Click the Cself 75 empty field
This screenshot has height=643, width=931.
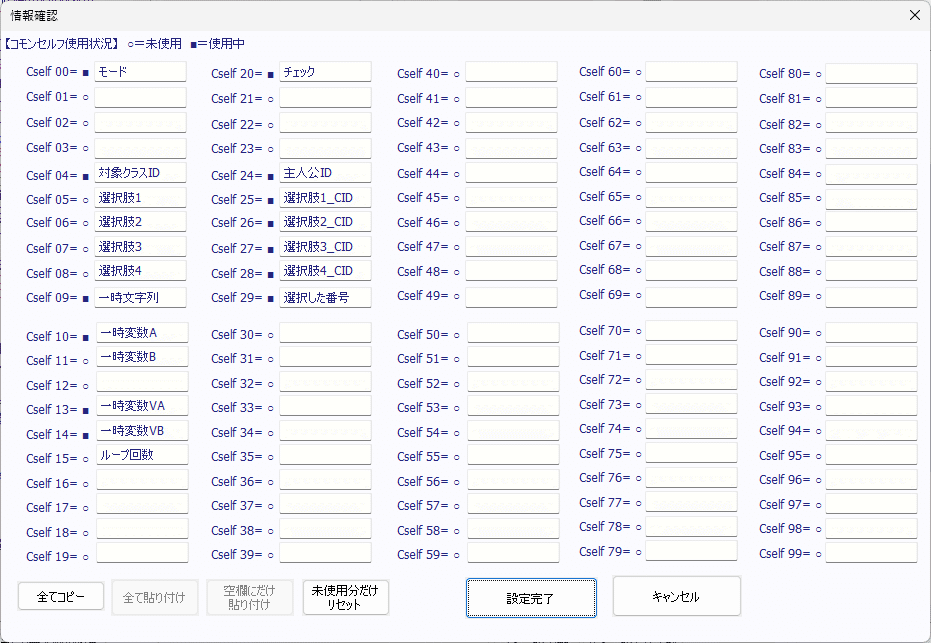coord(691,453)
